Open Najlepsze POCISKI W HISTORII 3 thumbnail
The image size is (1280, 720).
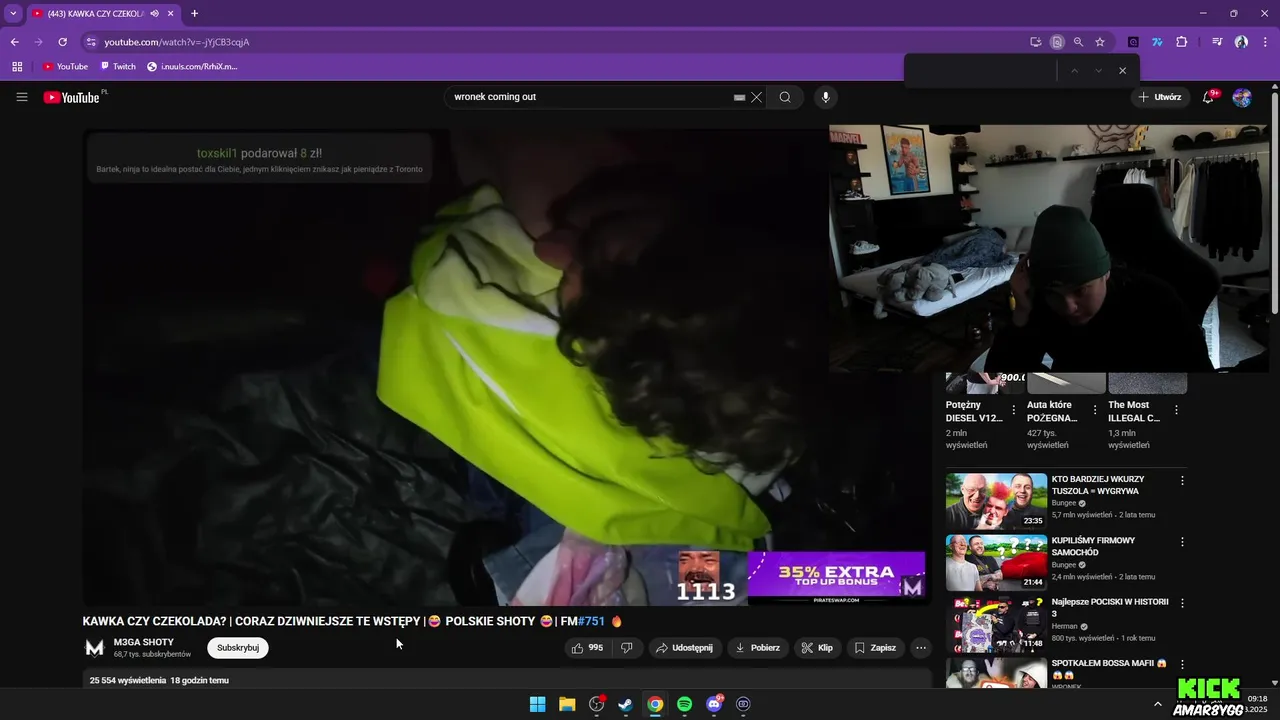pyautogui.click(x=996, y=624)
